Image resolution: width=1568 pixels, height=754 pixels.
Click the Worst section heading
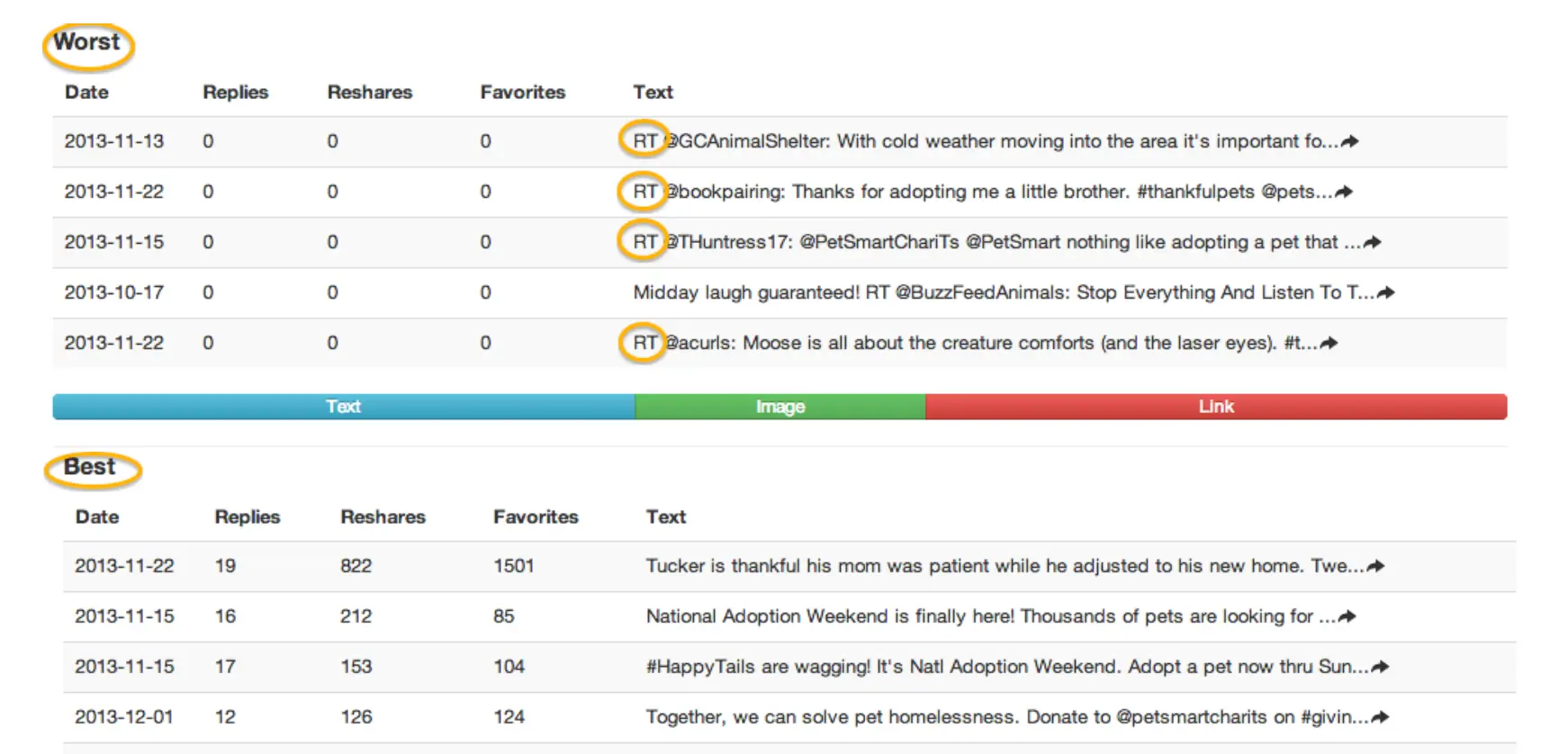[x=86, y=42]
